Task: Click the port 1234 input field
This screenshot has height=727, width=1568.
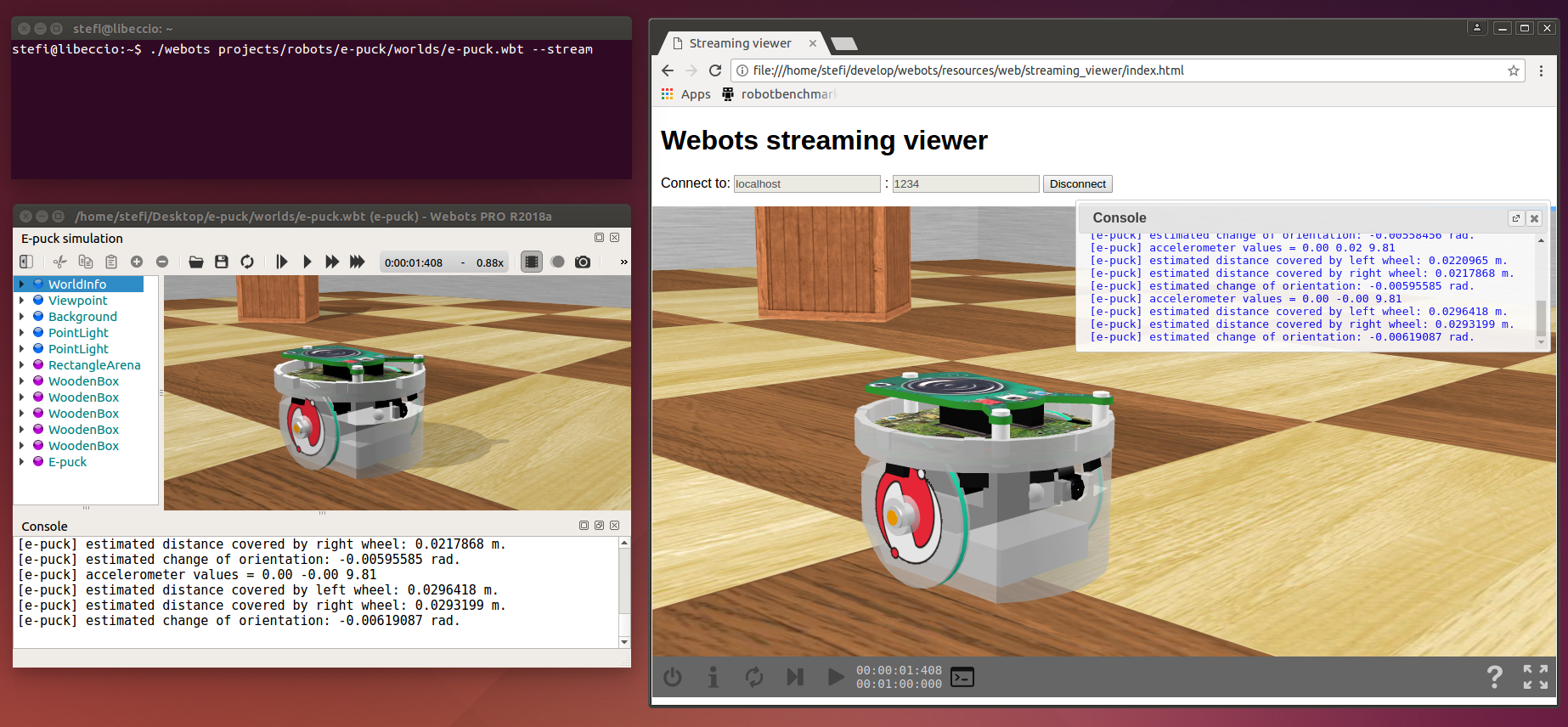Action: [x=966, y=183]
